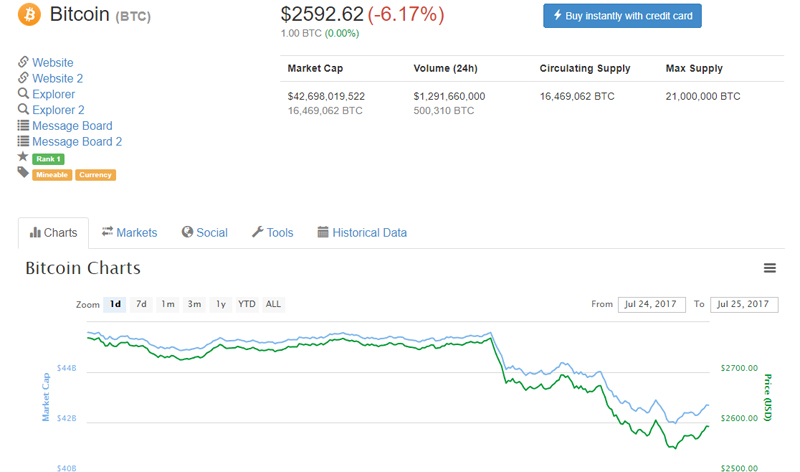800x472 pixels.
Task: Click the -6.17% change value
Action: pyautogui.click(x=406, y=14)
